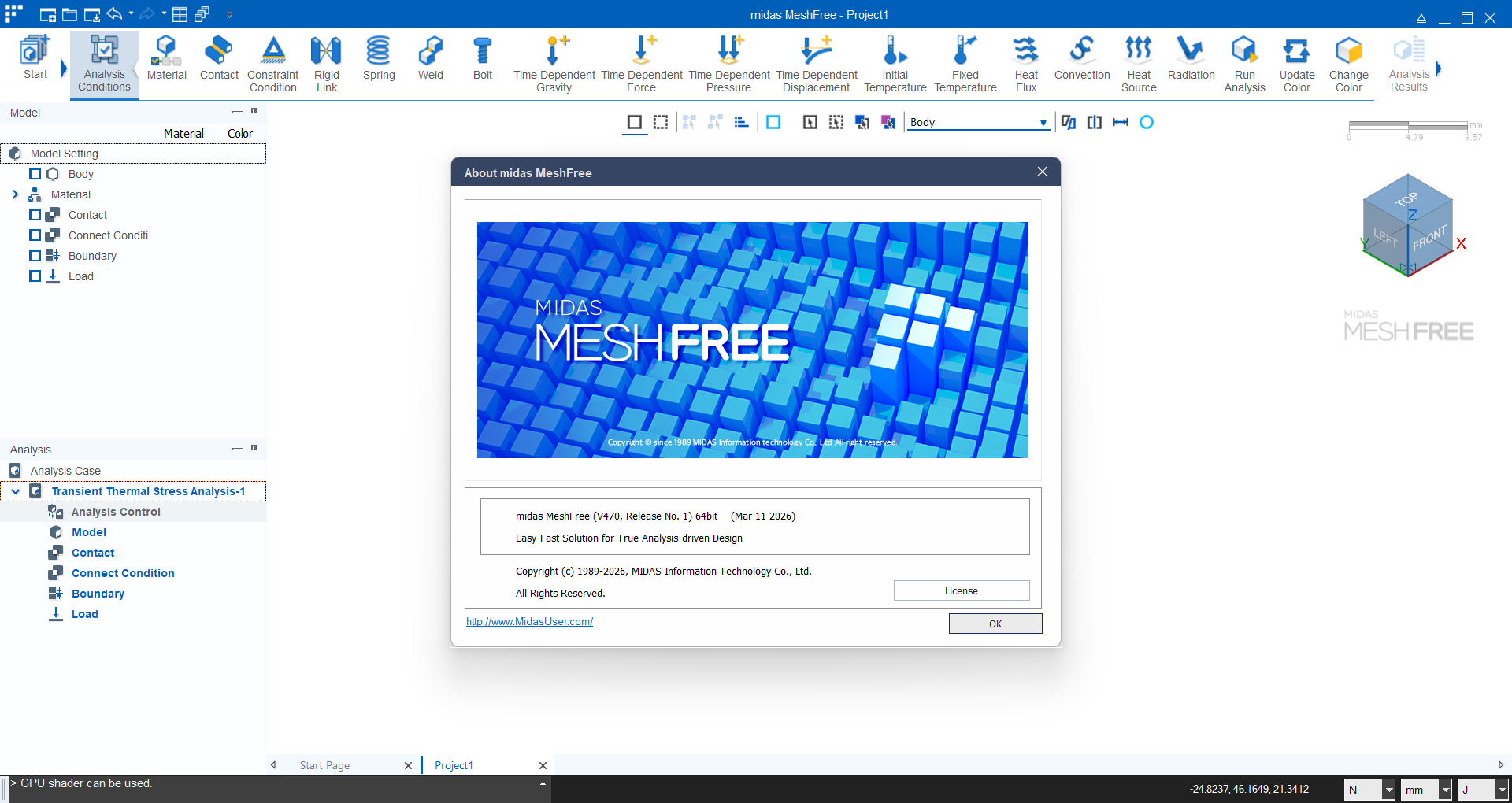Click Update Color

[1296, 65]
